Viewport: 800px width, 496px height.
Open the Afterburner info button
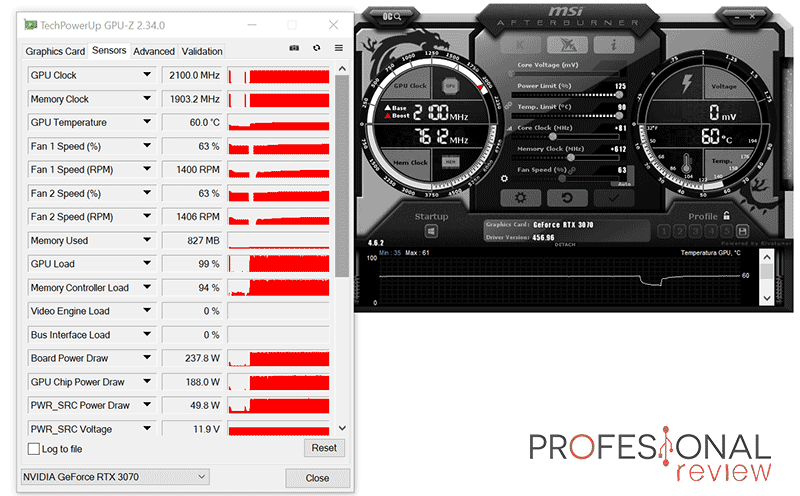click(614, 45)
